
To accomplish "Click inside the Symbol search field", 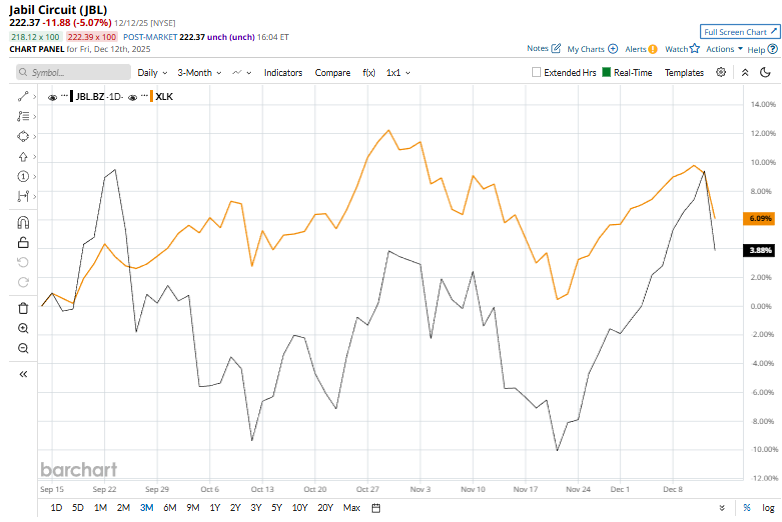I will (73, 72).
